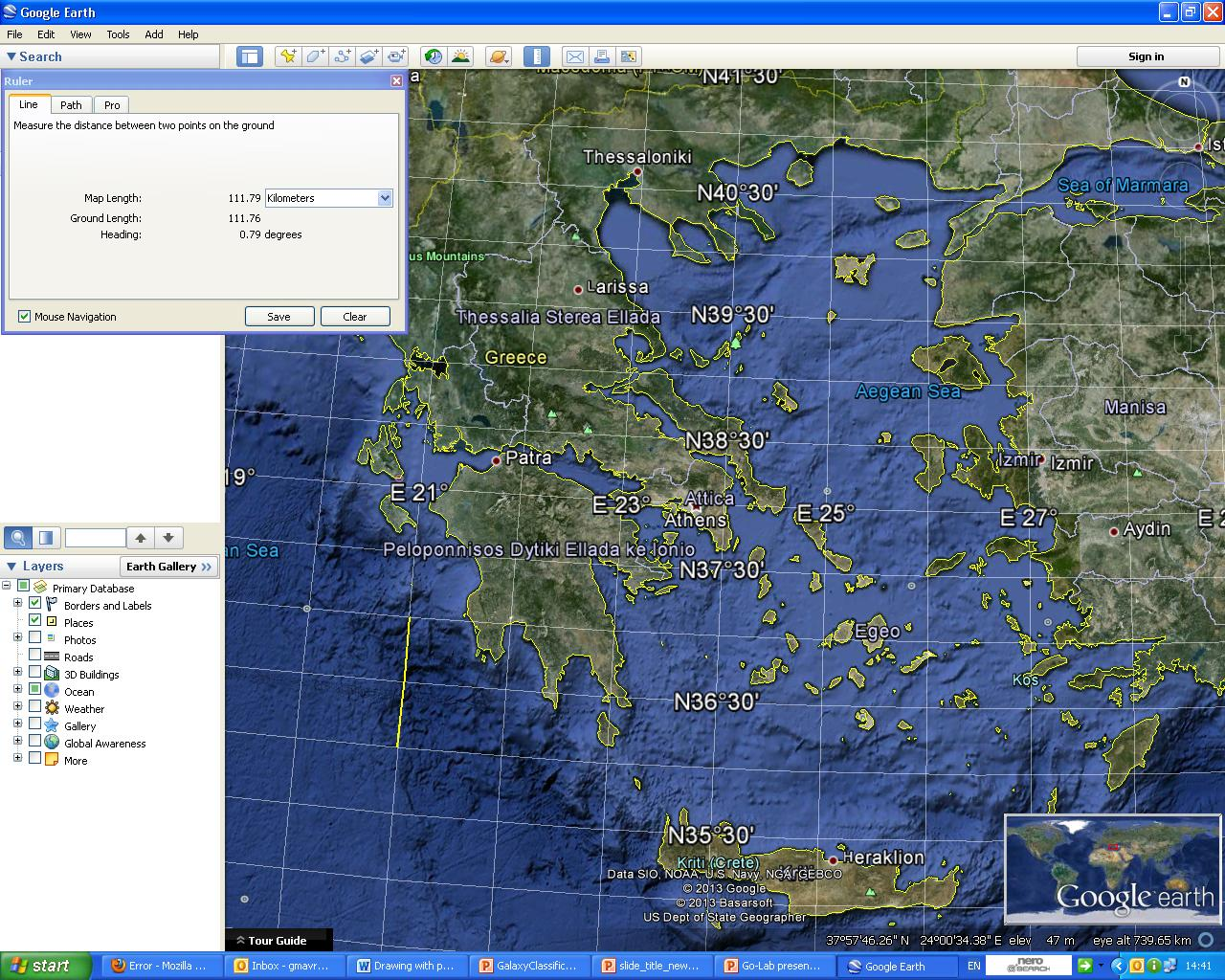Close the Ruler dialog
Screen dimensions: 1225x980
coord(396,81)
